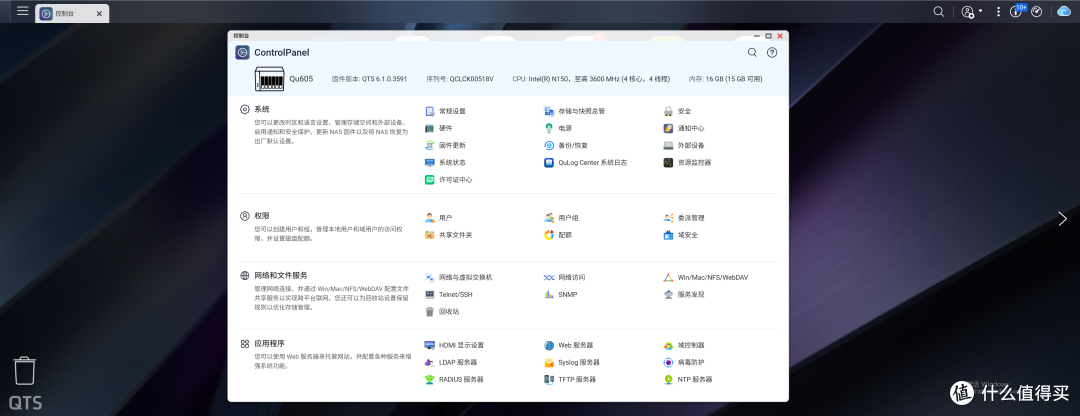Open the 硬件 hardware settings

439,128
